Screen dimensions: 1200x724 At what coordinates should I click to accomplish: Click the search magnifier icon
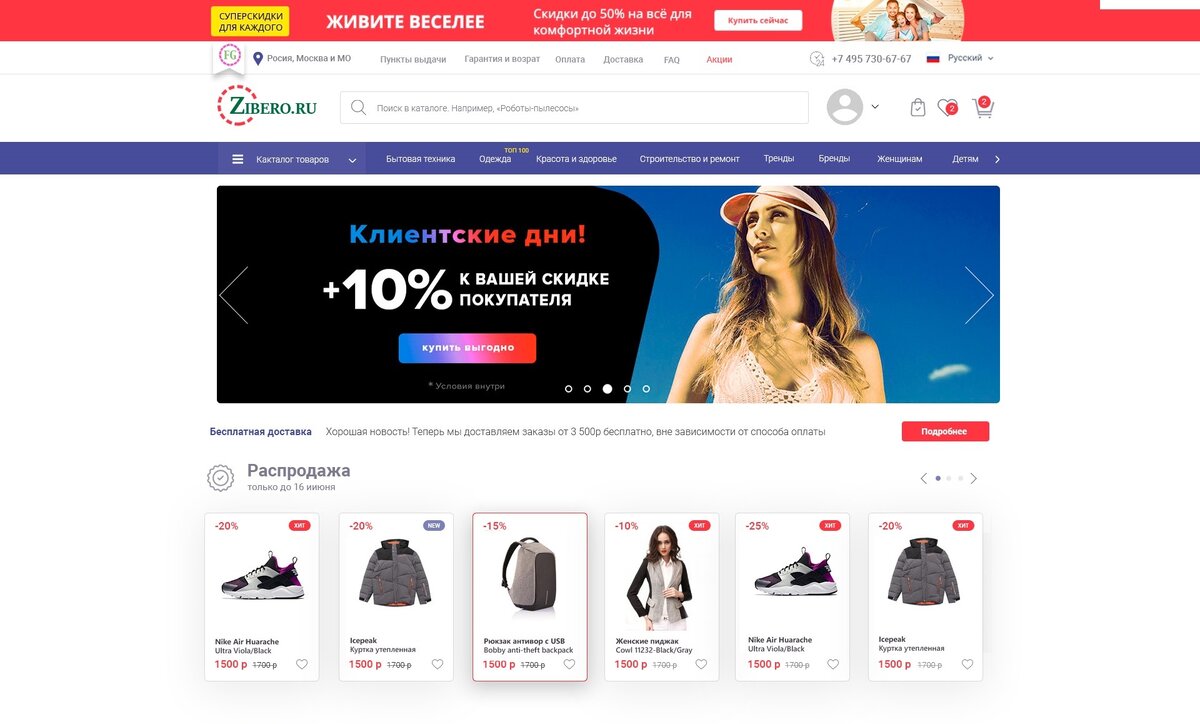click(x=358, y=107)
